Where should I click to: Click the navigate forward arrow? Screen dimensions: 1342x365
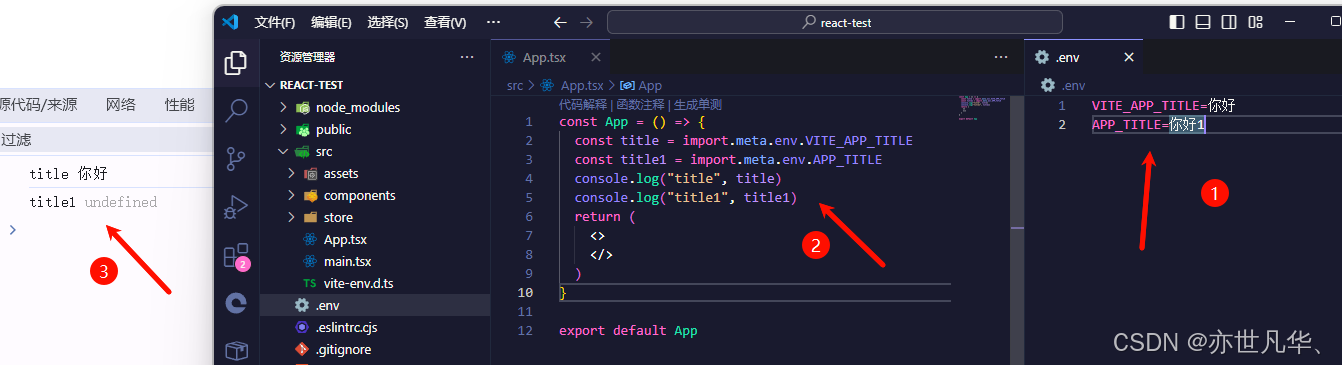point(586,22)
